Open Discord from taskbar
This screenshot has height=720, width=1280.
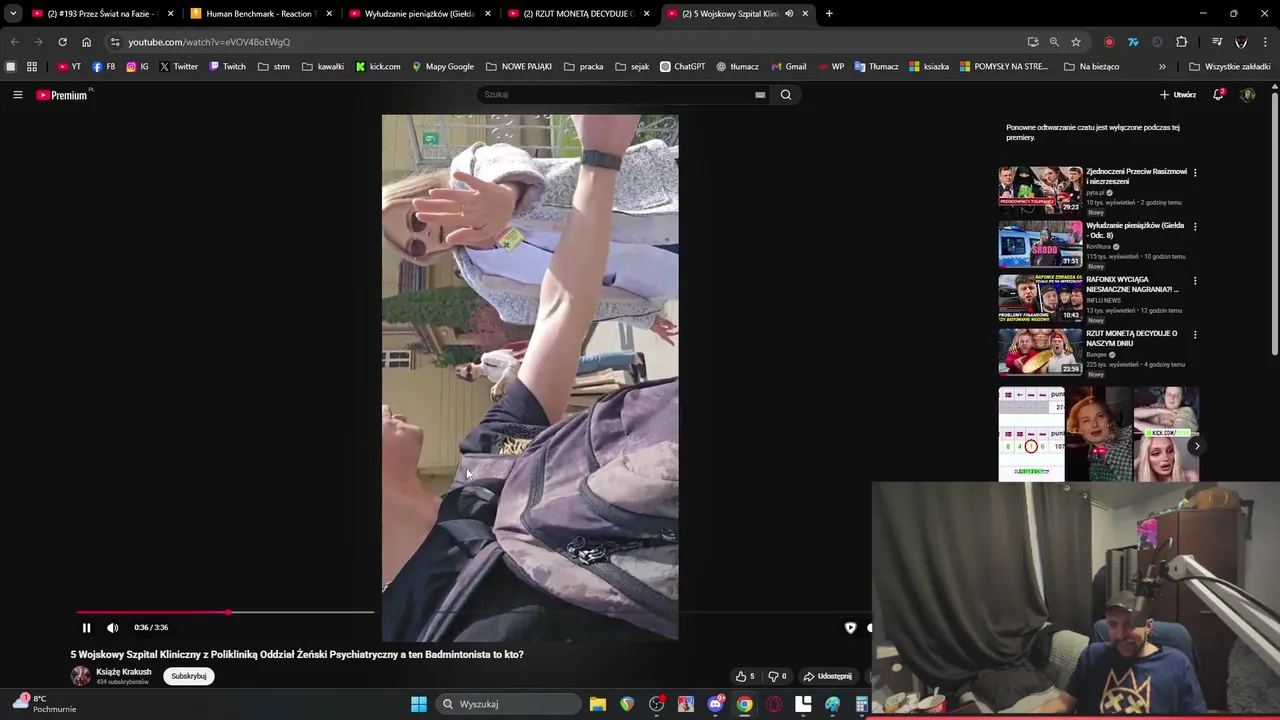pyautogui.click(x=715, y=704)
